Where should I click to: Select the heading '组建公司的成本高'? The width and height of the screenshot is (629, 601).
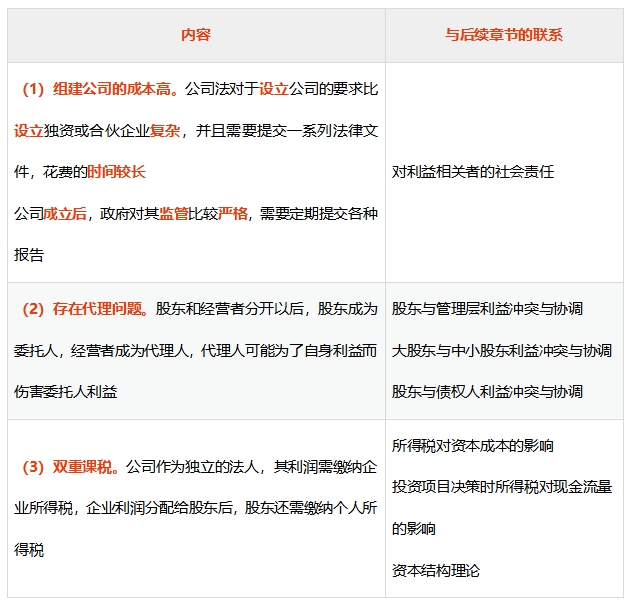tap(112, 89)
